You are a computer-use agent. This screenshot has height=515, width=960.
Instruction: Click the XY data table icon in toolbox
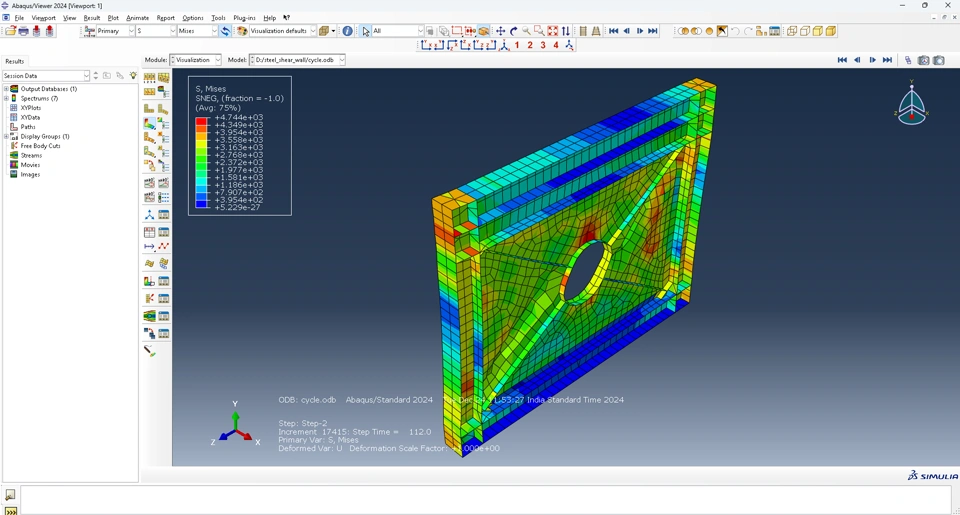pyautogui.click(x=149, y=232)
